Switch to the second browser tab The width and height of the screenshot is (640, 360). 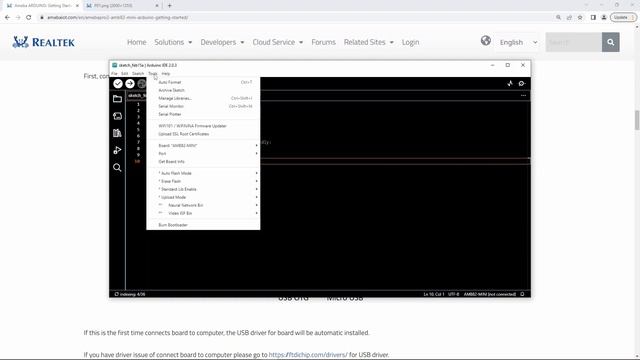(122, 6)
